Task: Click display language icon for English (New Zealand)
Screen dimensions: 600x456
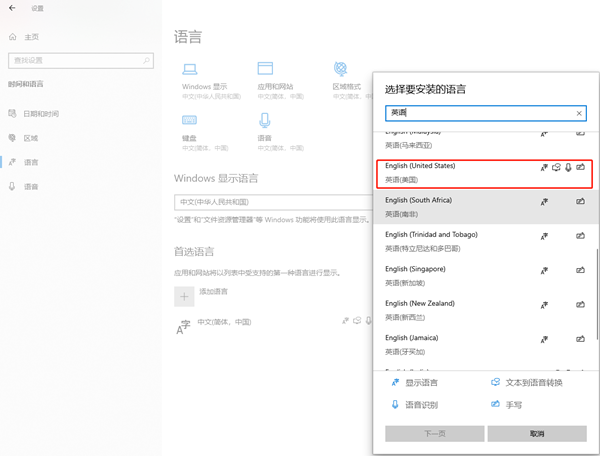Action: (x=544, y=305)
